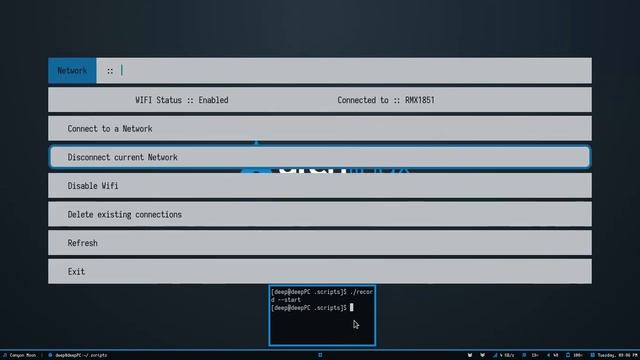Choose Exit to close the menu
Viewport: 640px width, 360px height.
(x=320, y=271)
